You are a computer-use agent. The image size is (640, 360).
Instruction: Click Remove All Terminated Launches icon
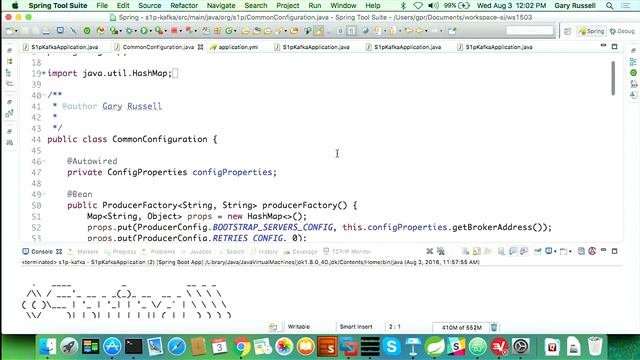(x=441, y=251)
